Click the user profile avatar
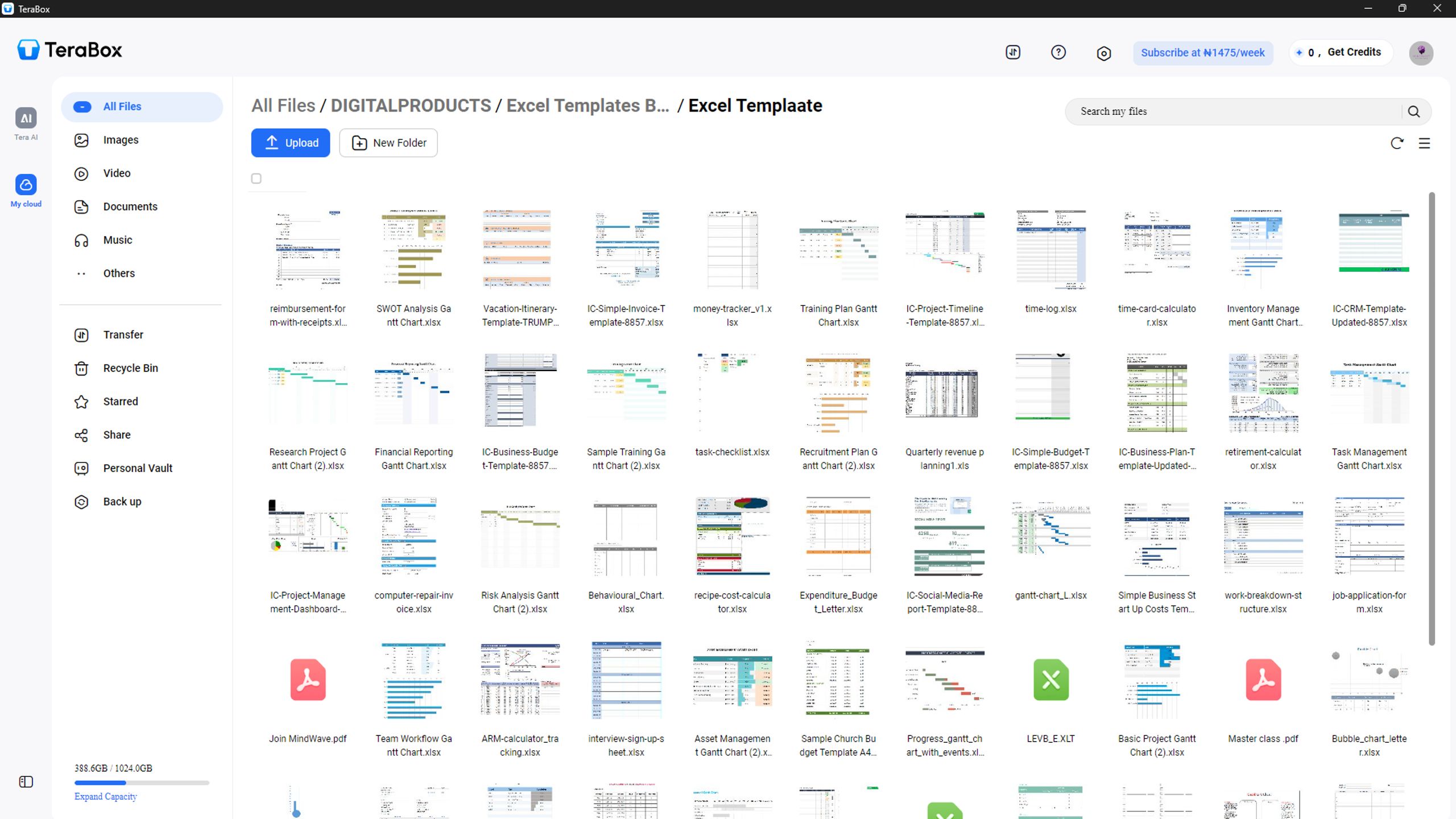 [x=1421, y=53]
